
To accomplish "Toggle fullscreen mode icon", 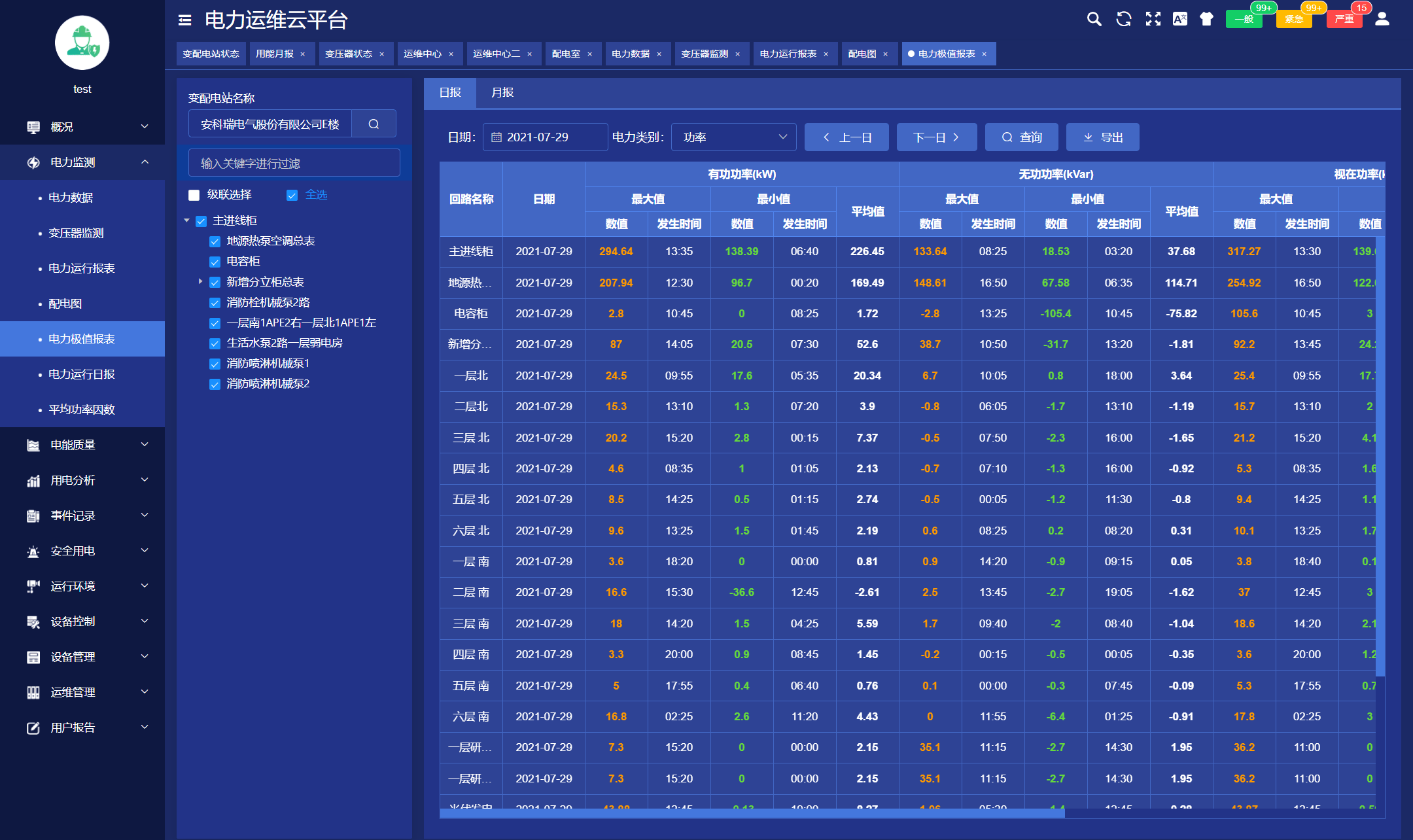I will pyautogui.click(x=1153, y=19).
